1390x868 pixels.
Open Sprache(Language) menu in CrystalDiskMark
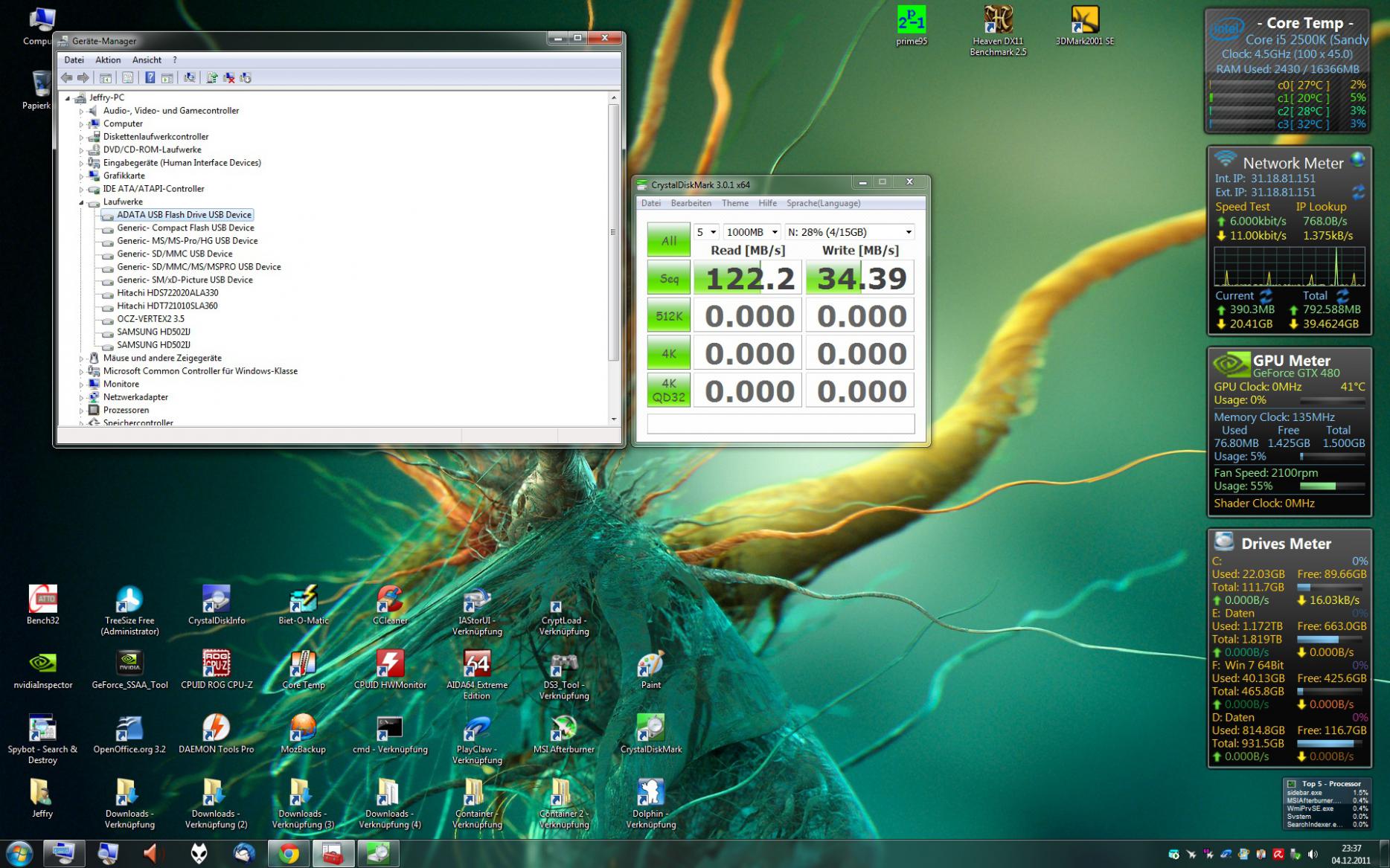pos(824,203)
